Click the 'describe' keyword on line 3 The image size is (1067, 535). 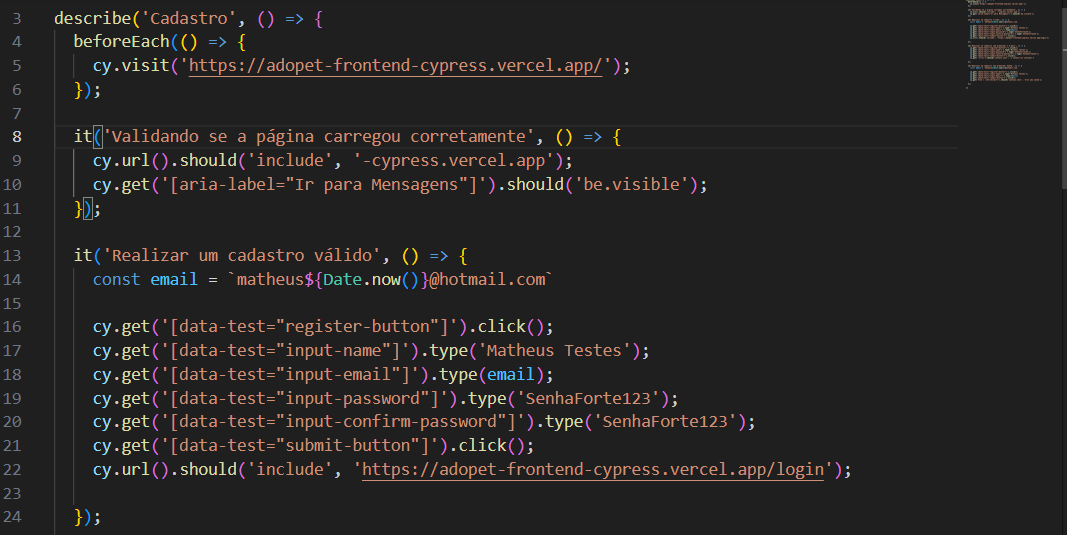(93, 18)
